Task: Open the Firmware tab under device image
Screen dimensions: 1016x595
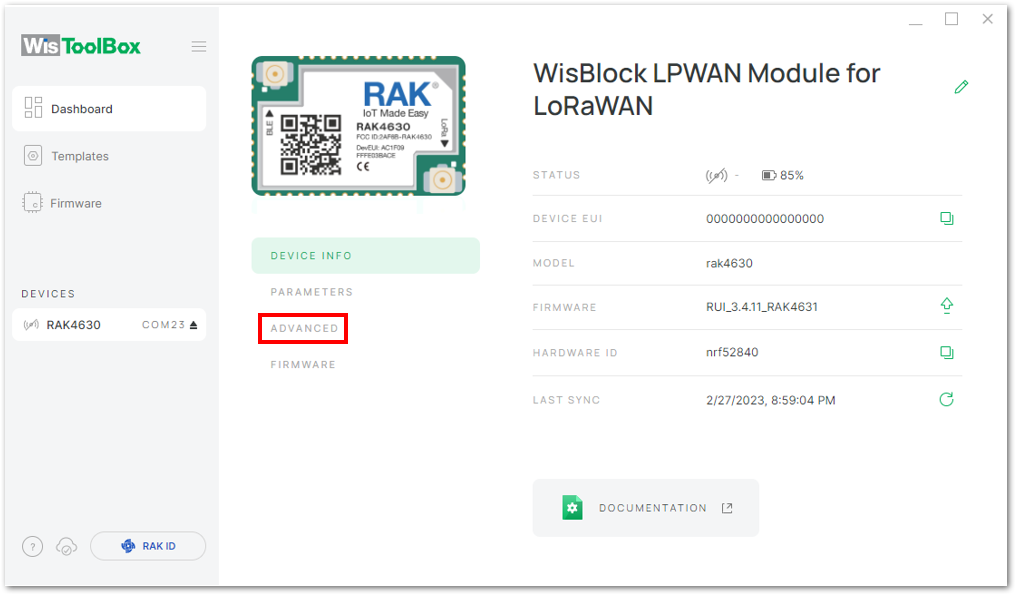Action: tap(303, 365)
